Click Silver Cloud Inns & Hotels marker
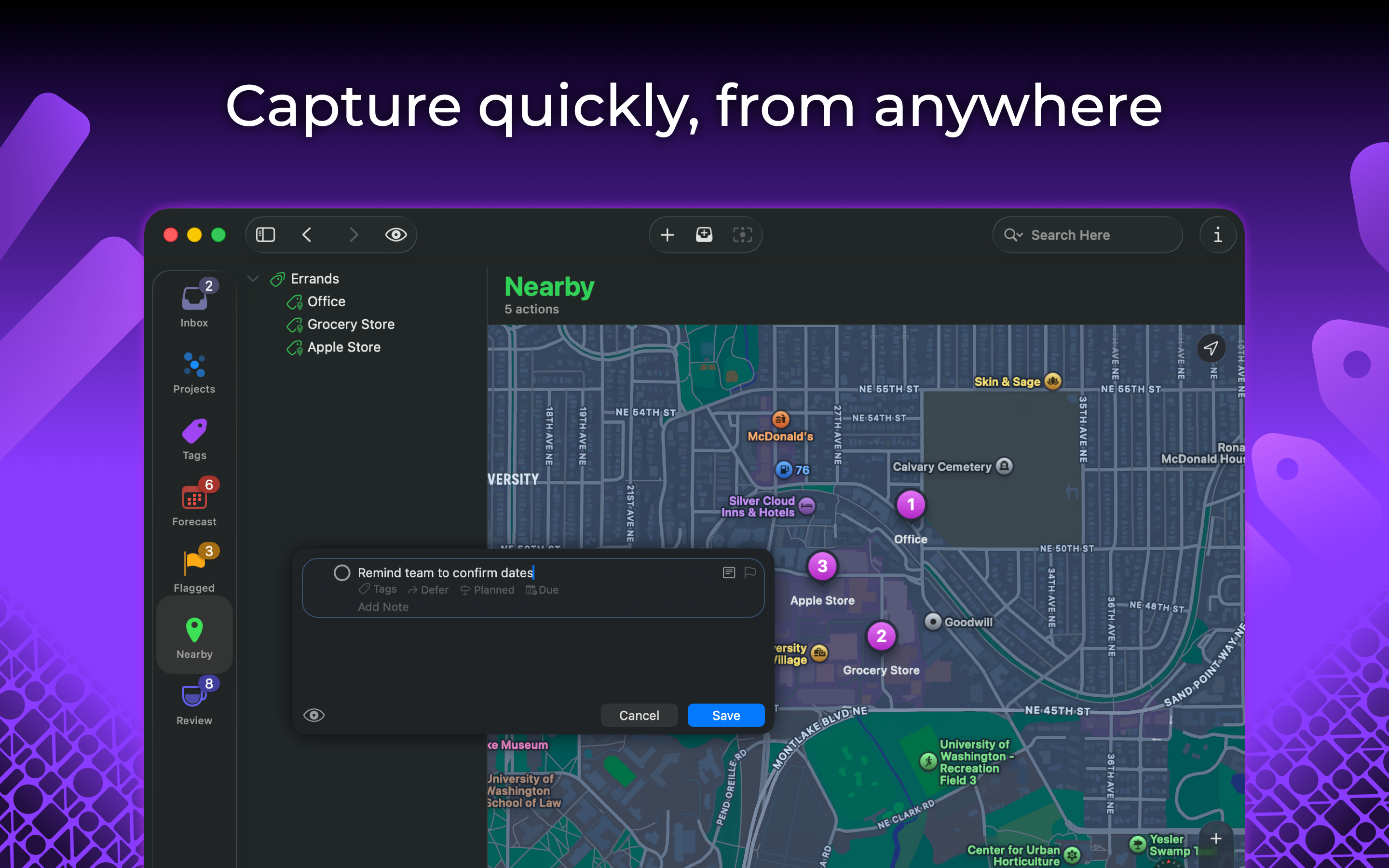The height and width of the screenshot is (868, 1389). pos(807,506)
